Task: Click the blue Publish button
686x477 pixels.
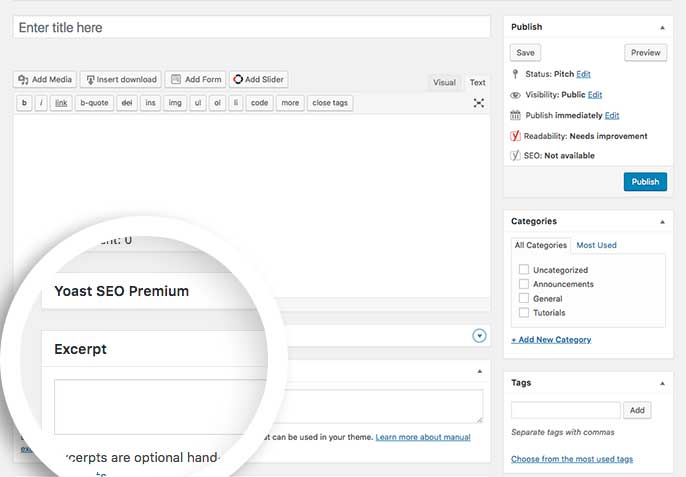Action: (645, 182)
